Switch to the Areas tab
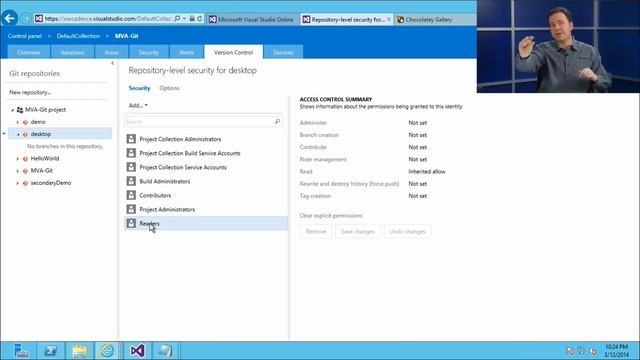This screenshot has height=360, width=640. [x=111, y=52]
